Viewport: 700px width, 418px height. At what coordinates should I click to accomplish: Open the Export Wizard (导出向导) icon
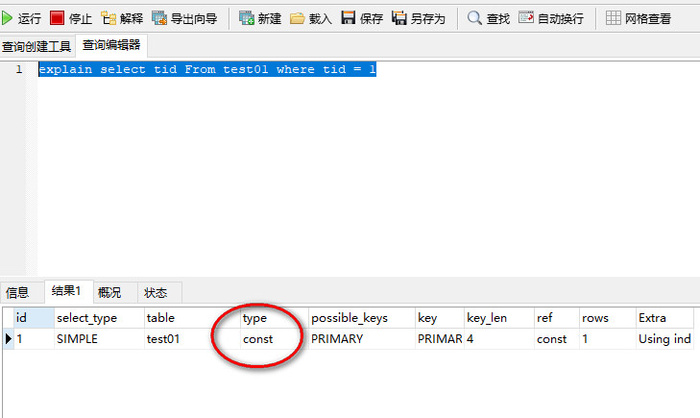click(x=159, y=18)
